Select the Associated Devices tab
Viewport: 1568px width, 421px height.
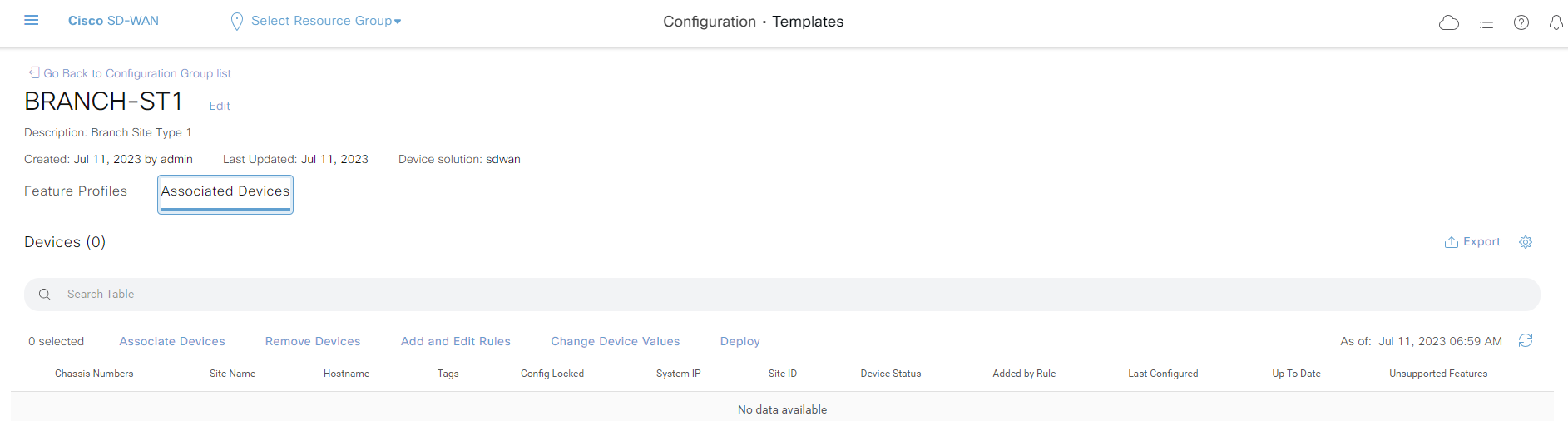(225, 193)
